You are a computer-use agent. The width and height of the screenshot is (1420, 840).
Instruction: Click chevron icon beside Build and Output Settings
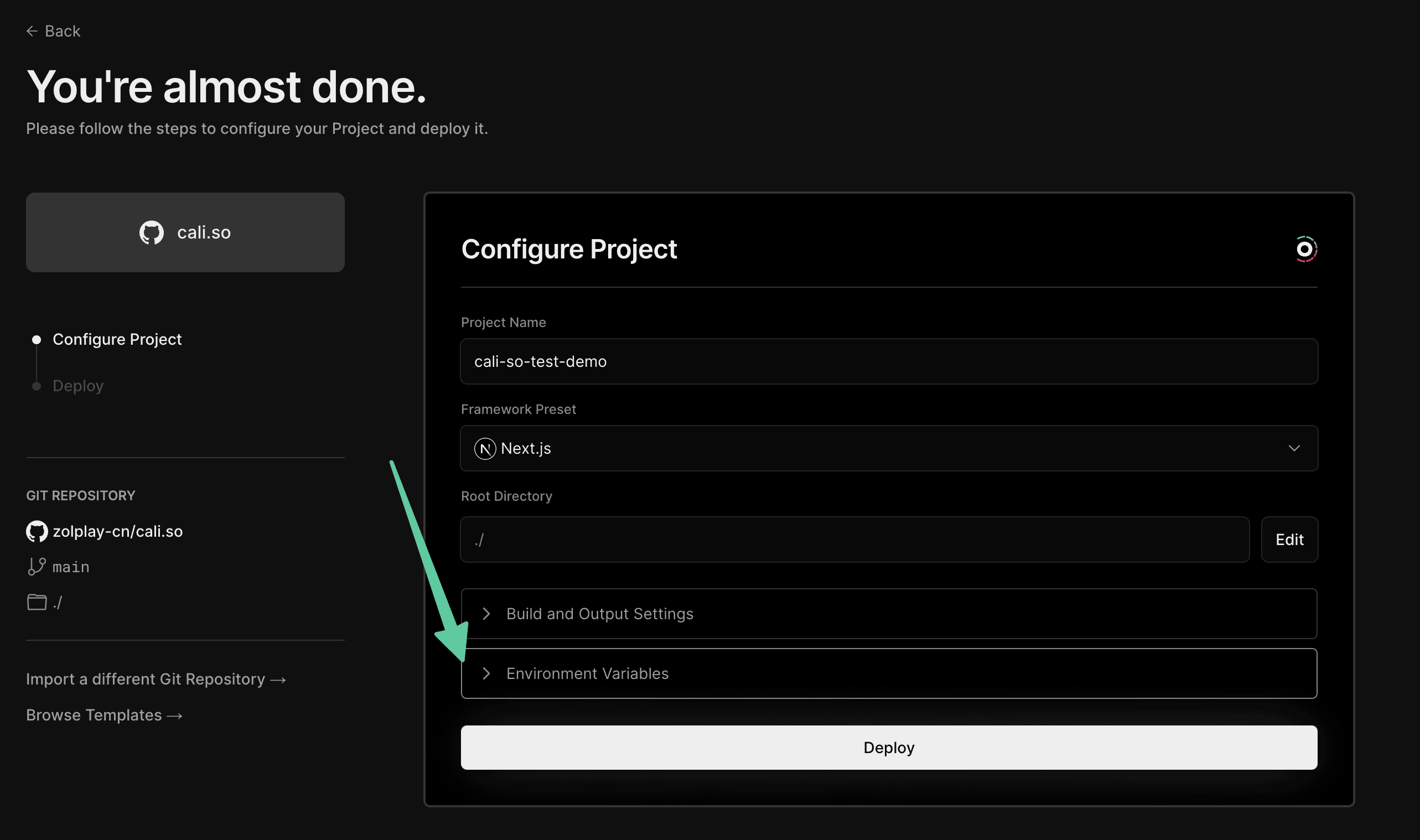(x=486, y=614)
